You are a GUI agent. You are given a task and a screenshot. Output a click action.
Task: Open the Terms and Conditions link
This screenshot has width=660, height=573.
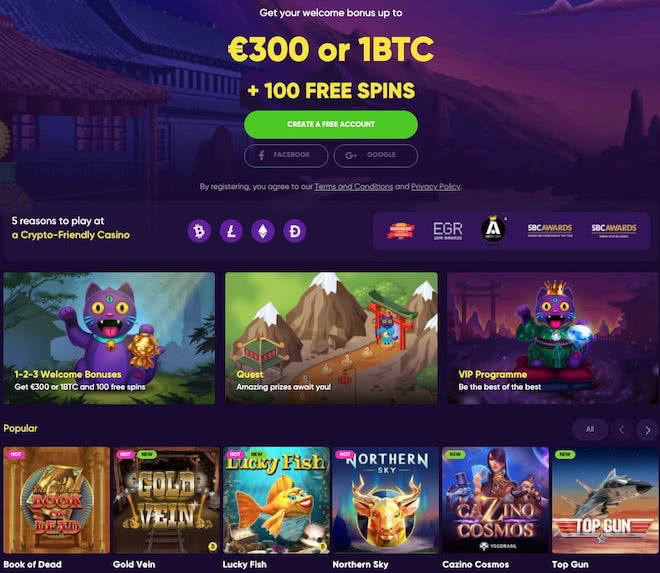pos(354,187)
